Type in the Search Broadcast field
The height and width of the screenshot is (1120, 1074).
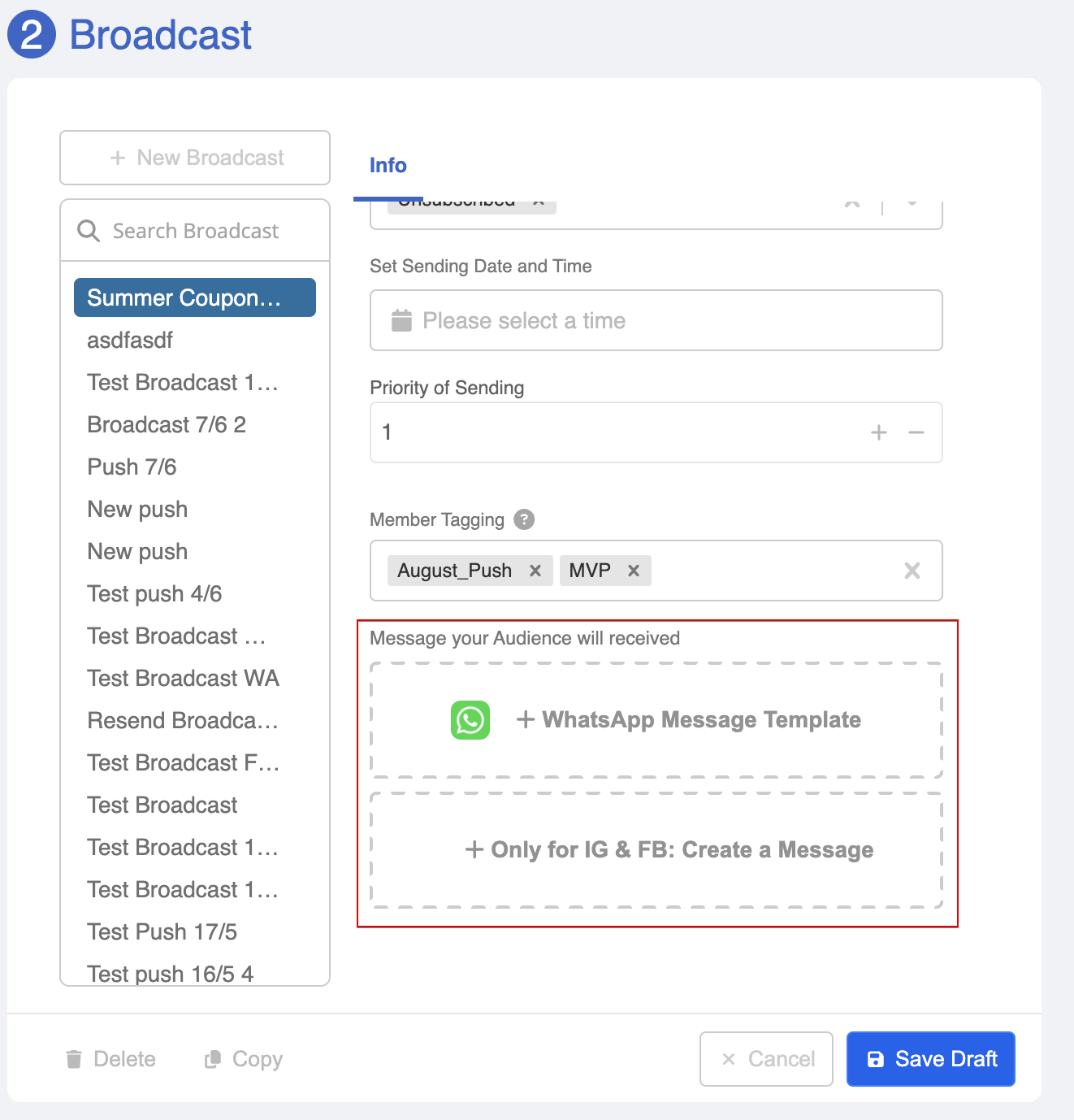[211, 231]
